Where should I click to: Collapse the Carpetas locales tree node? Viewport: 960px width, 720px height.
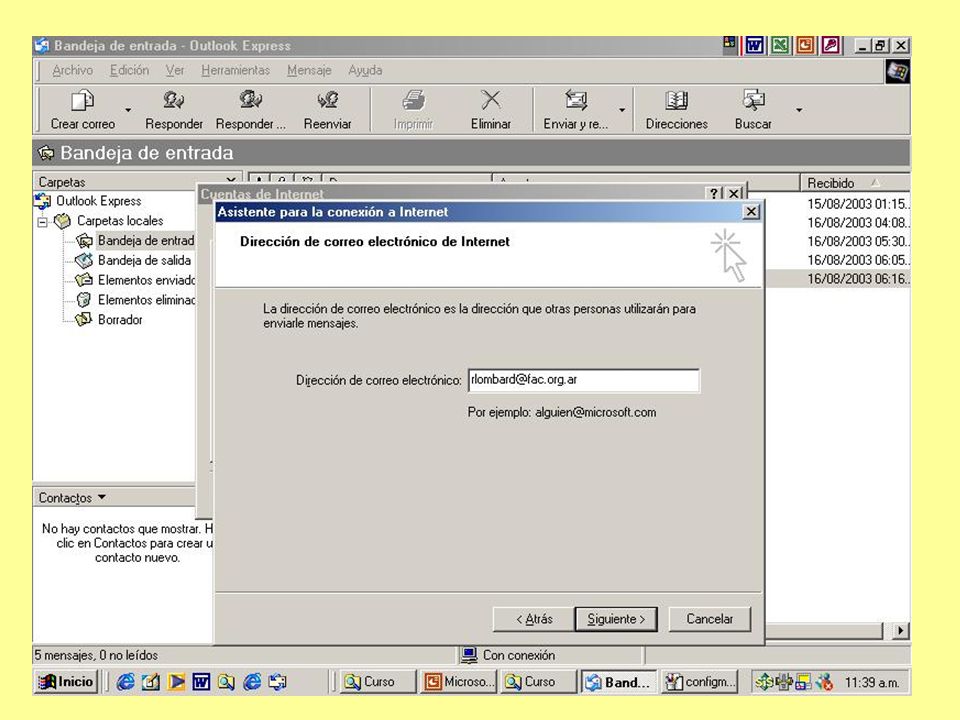point(42,222)
